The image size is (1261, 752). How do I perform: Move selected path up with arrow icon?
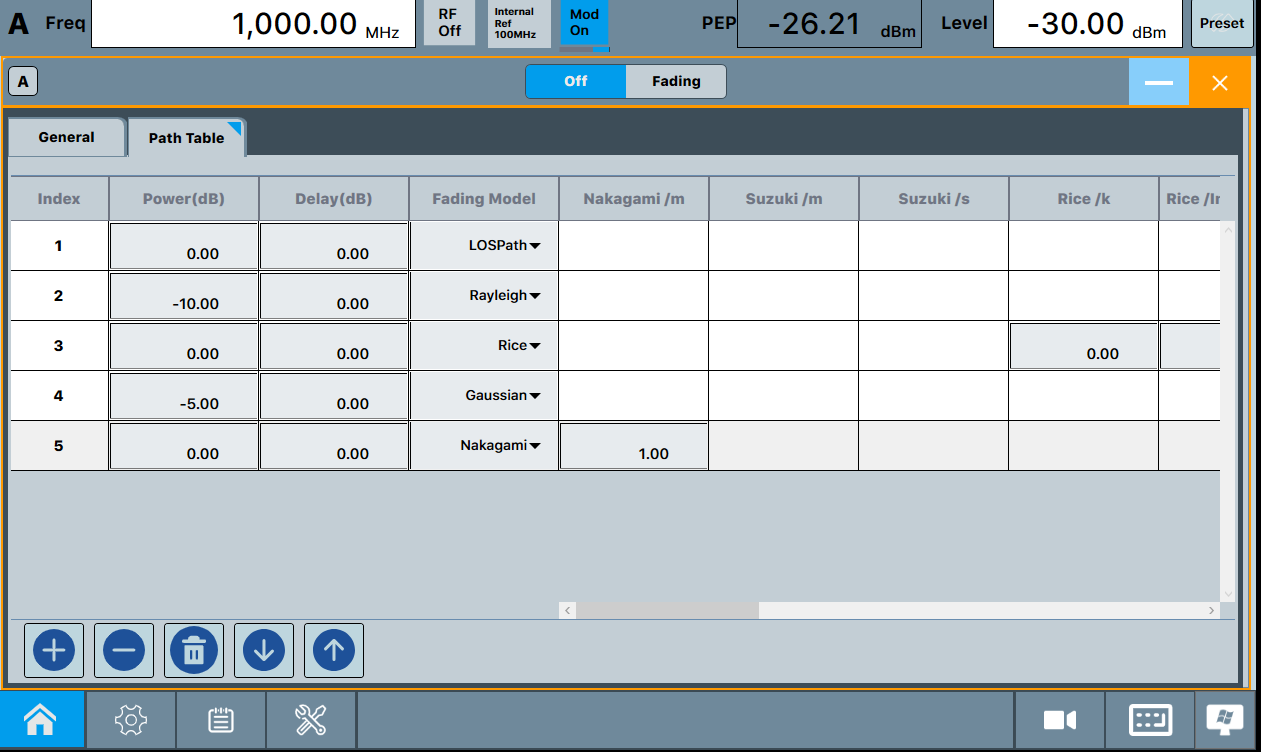click(x=334, y=651)
